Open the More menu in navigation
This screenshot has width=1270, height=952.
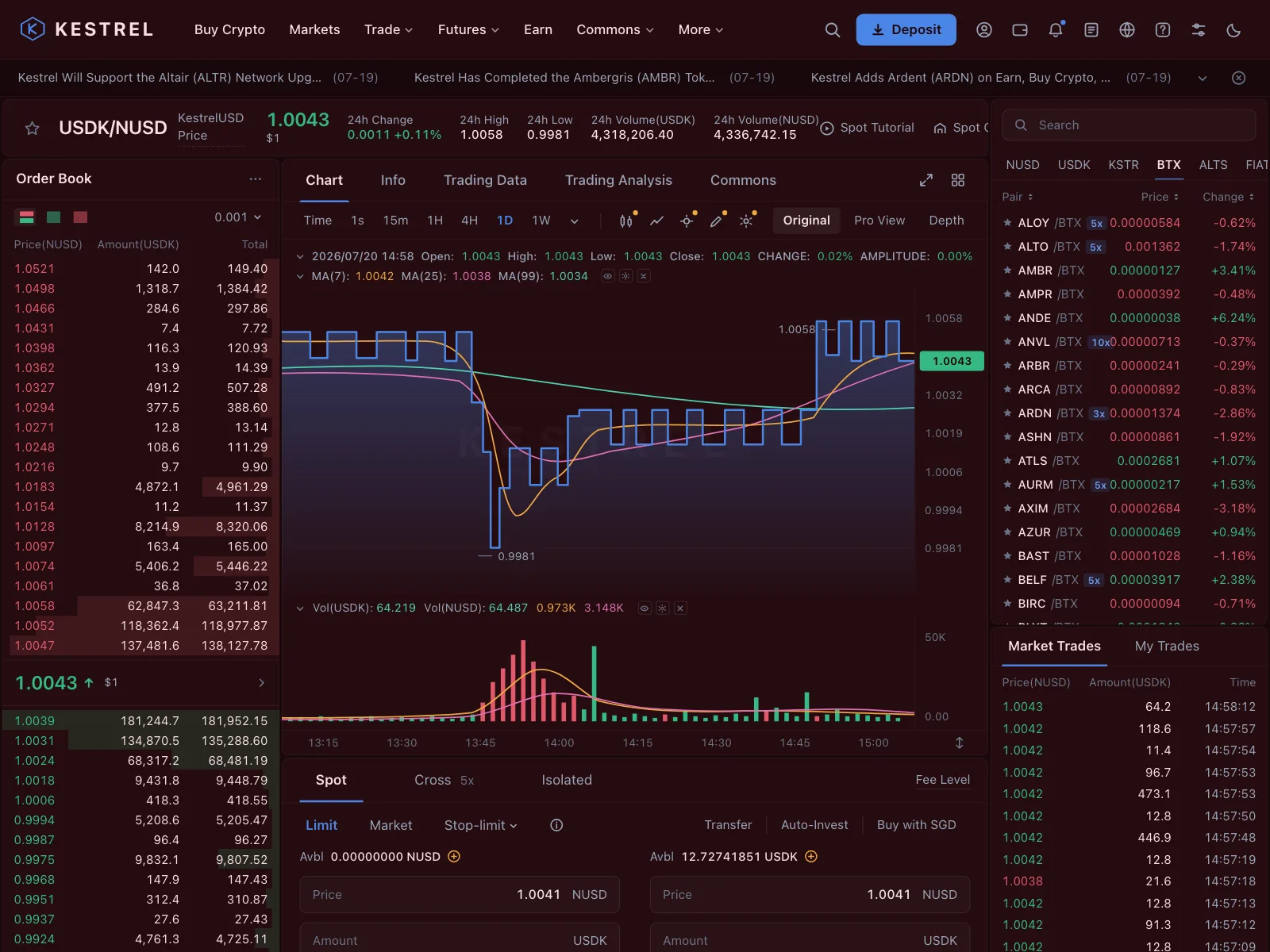tap(701, 29)
